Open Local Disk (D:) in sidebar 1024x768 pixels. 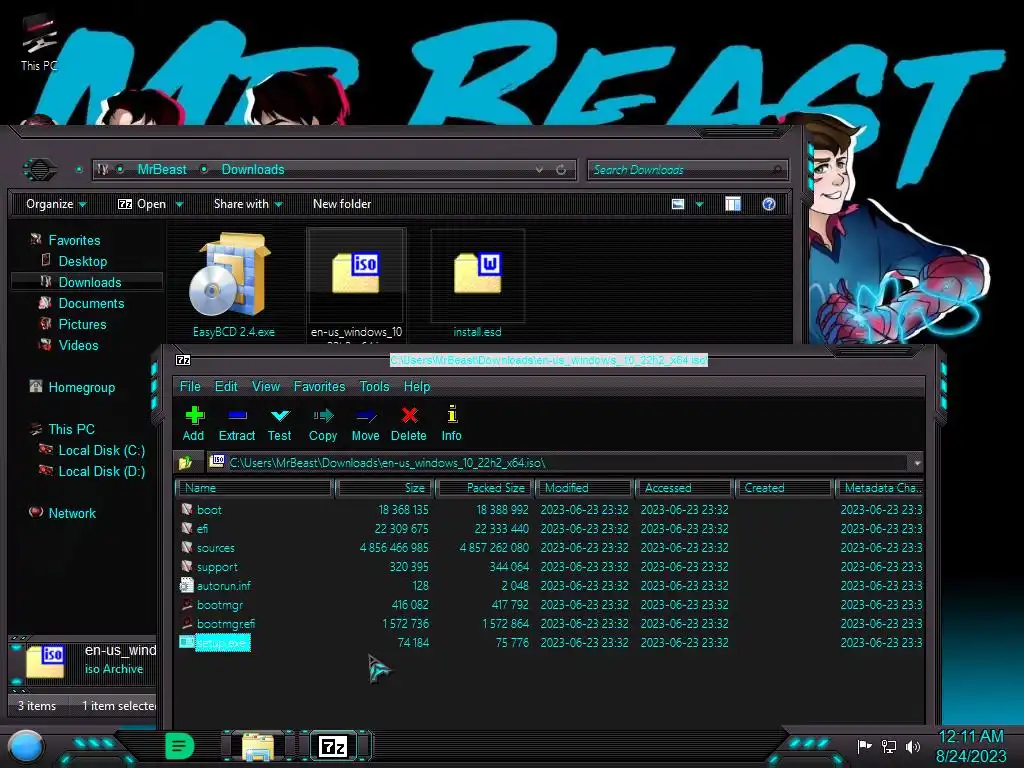click(101, 472)
